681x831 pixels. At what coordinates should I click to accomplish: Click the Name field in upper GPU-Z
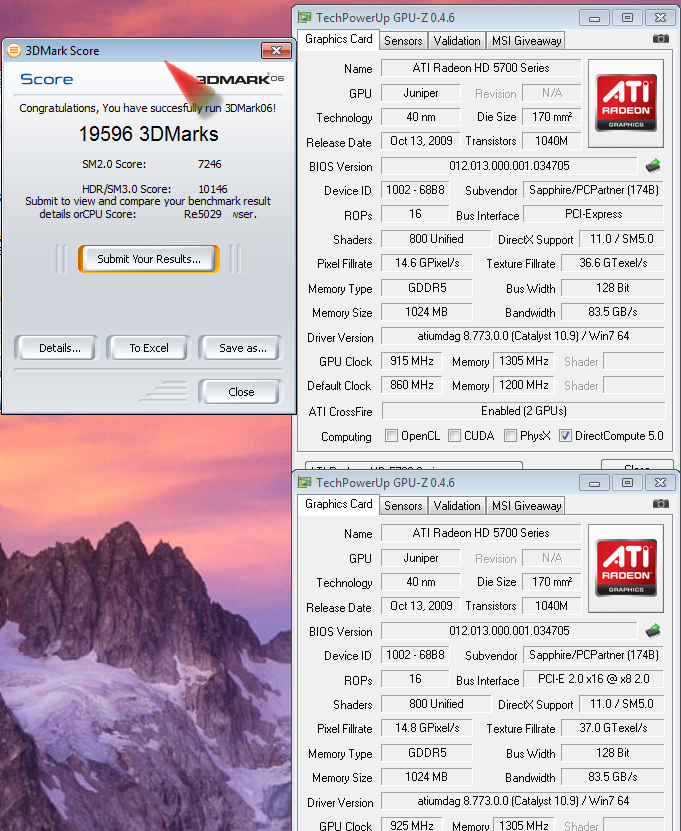click(481, 68)
